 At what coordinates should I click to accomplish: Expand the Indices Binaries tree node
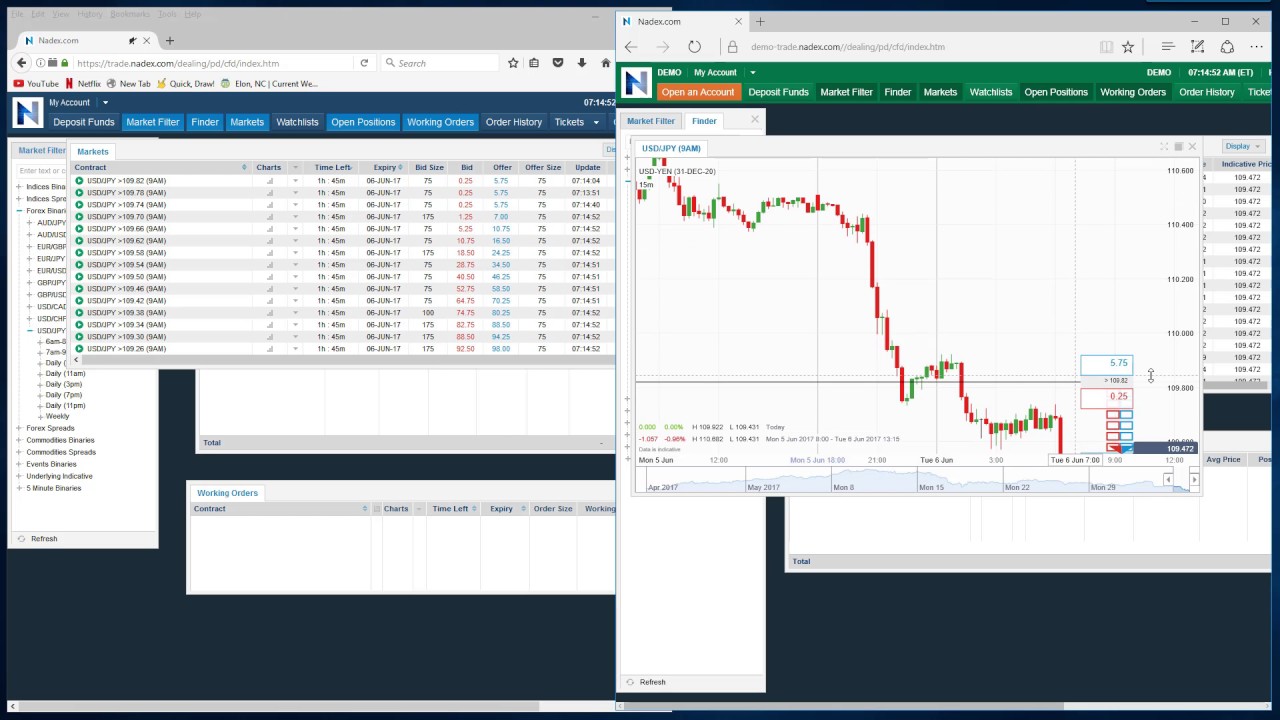point(19,187)
